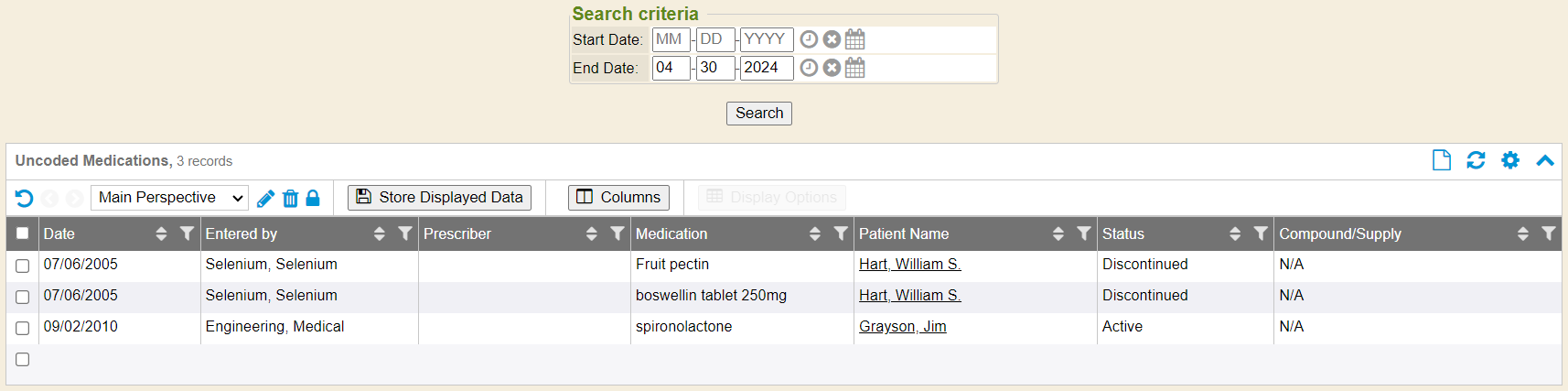Open the Main Perspective dropdown

(170, 198)
